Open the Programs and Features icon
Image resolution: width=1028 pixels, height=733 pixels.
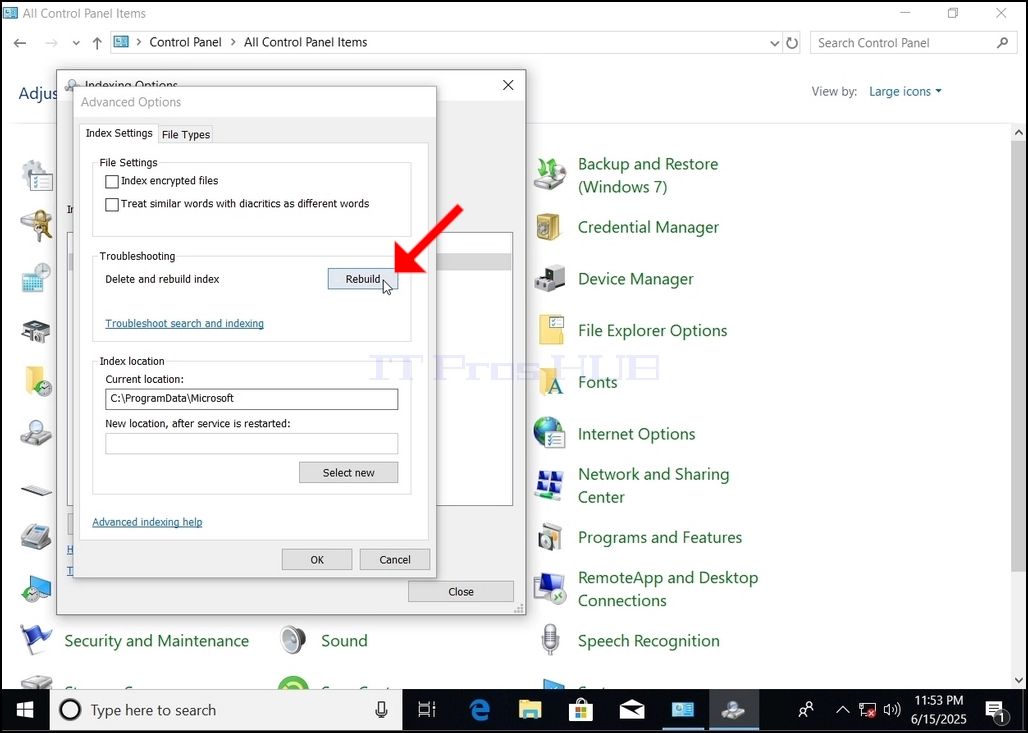(549, 537)
